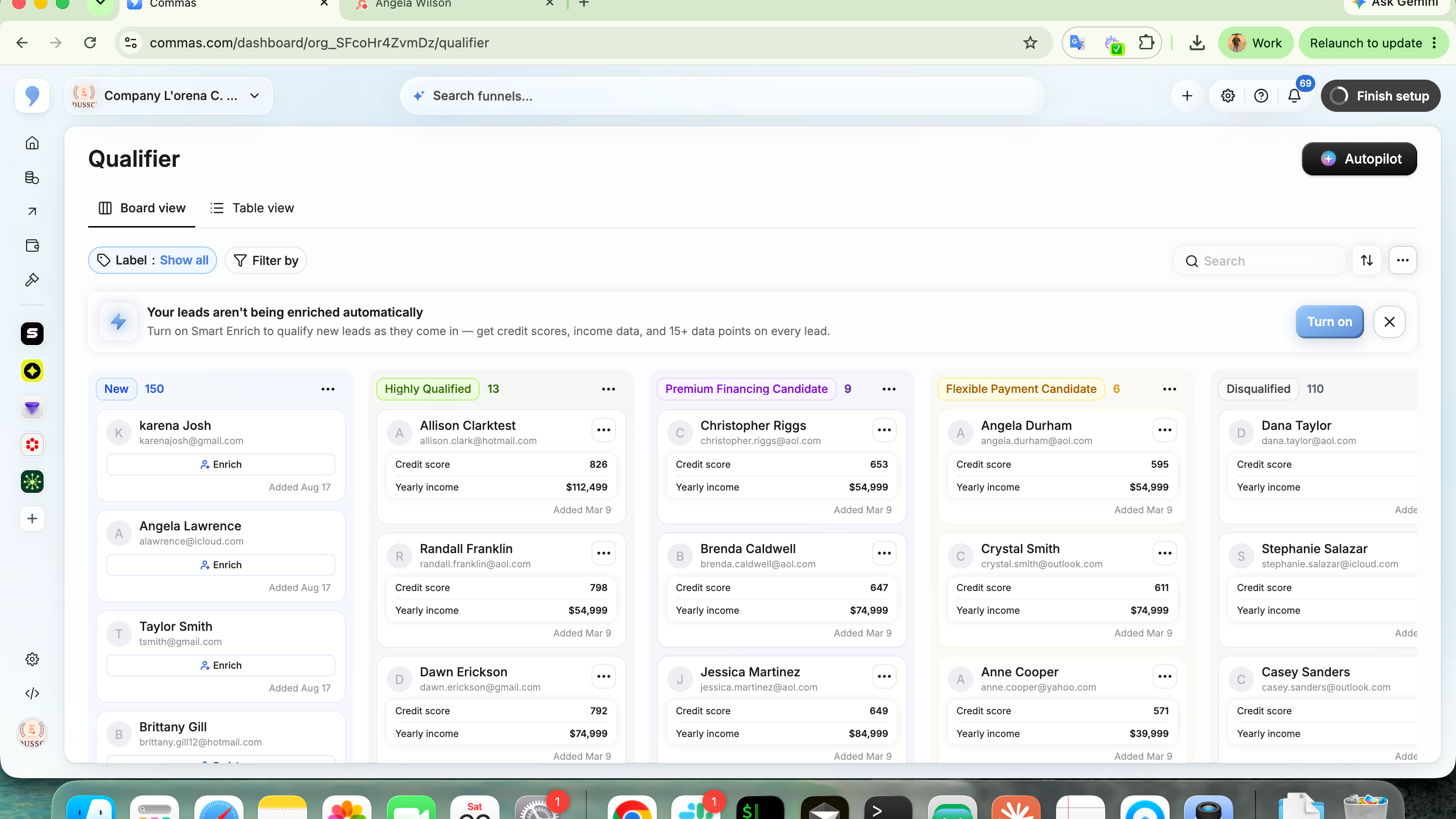Open the Home icon in left sidebar

point(32,143)
